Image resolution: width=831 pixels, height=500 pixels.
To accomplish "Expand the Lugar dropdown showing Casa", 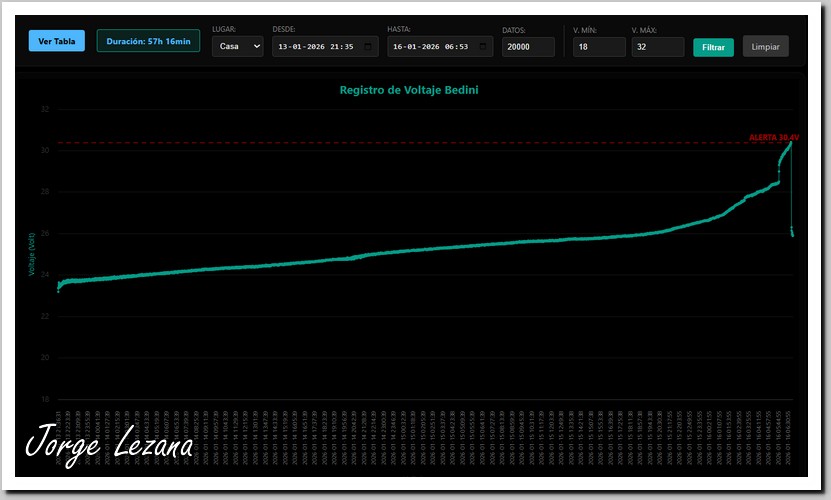I will click(x=238, y=47).
